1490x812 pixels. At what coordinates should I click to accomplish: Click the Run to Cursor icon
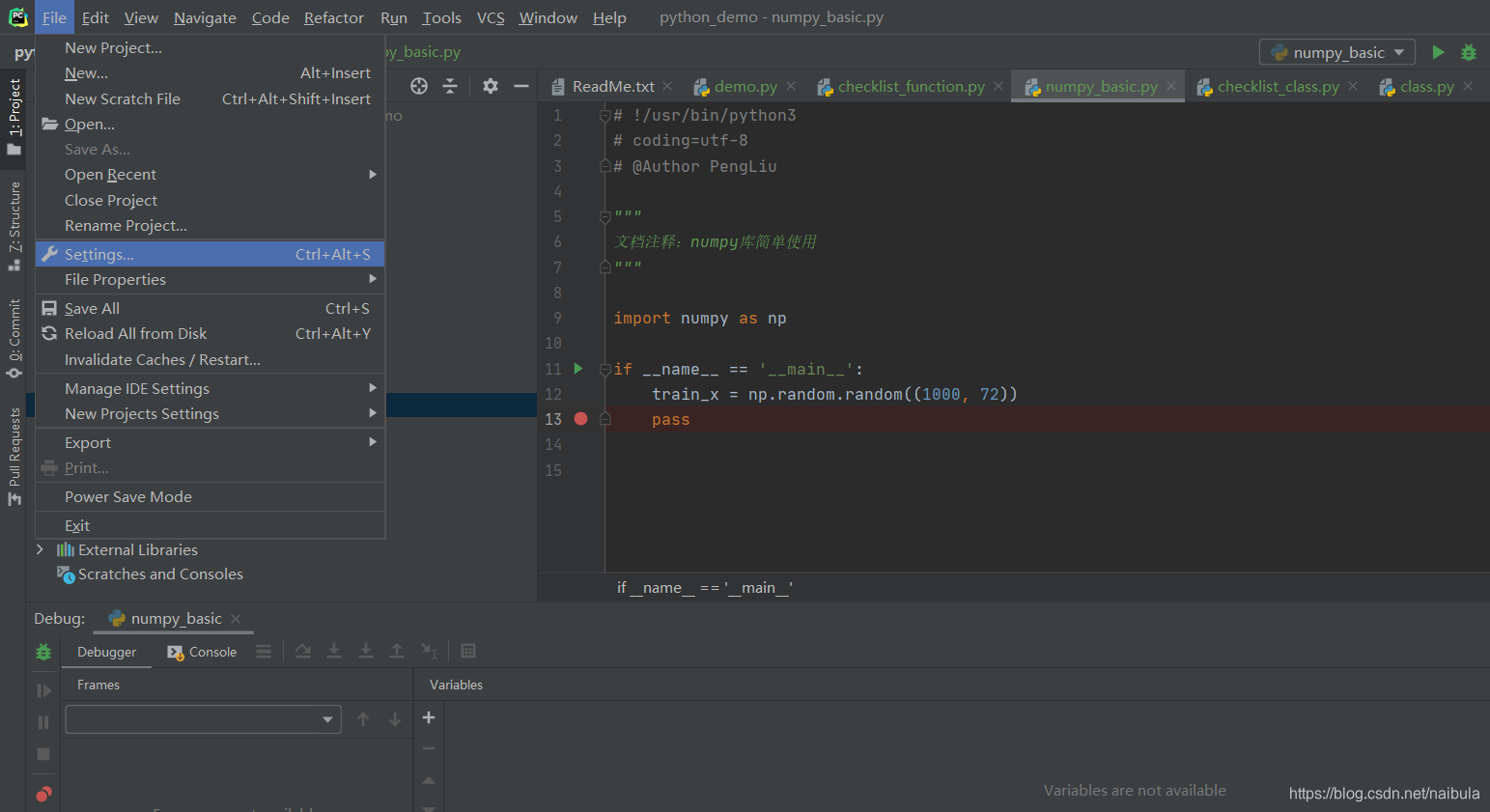pos(430,651)
